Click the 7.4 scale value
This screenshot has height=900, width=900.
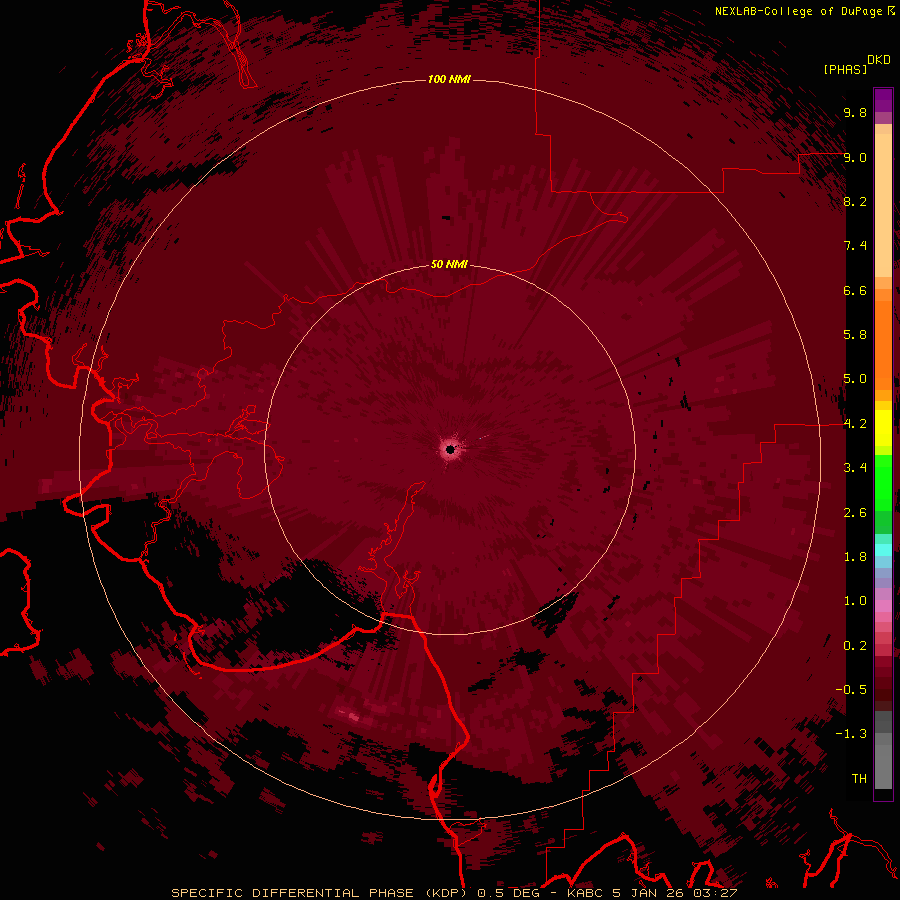[x=855, y=246]
